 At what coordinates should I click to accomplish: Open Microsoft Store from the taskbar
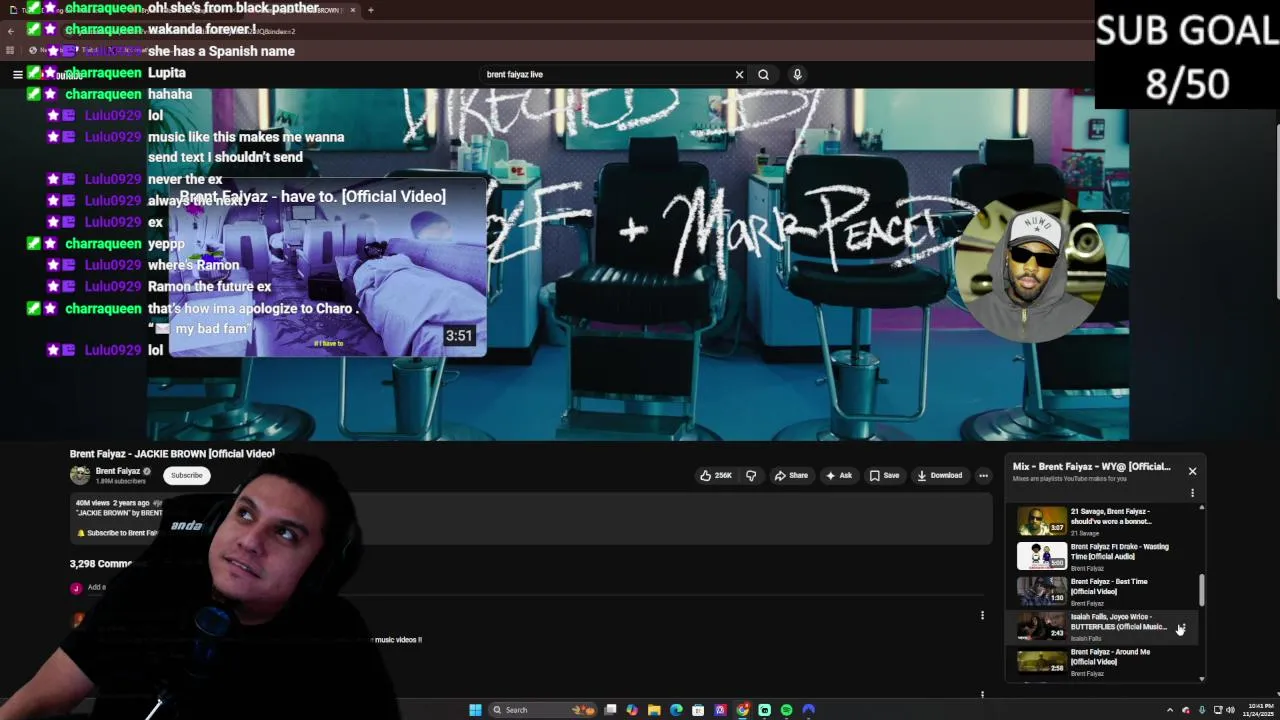tap(698, 710)
